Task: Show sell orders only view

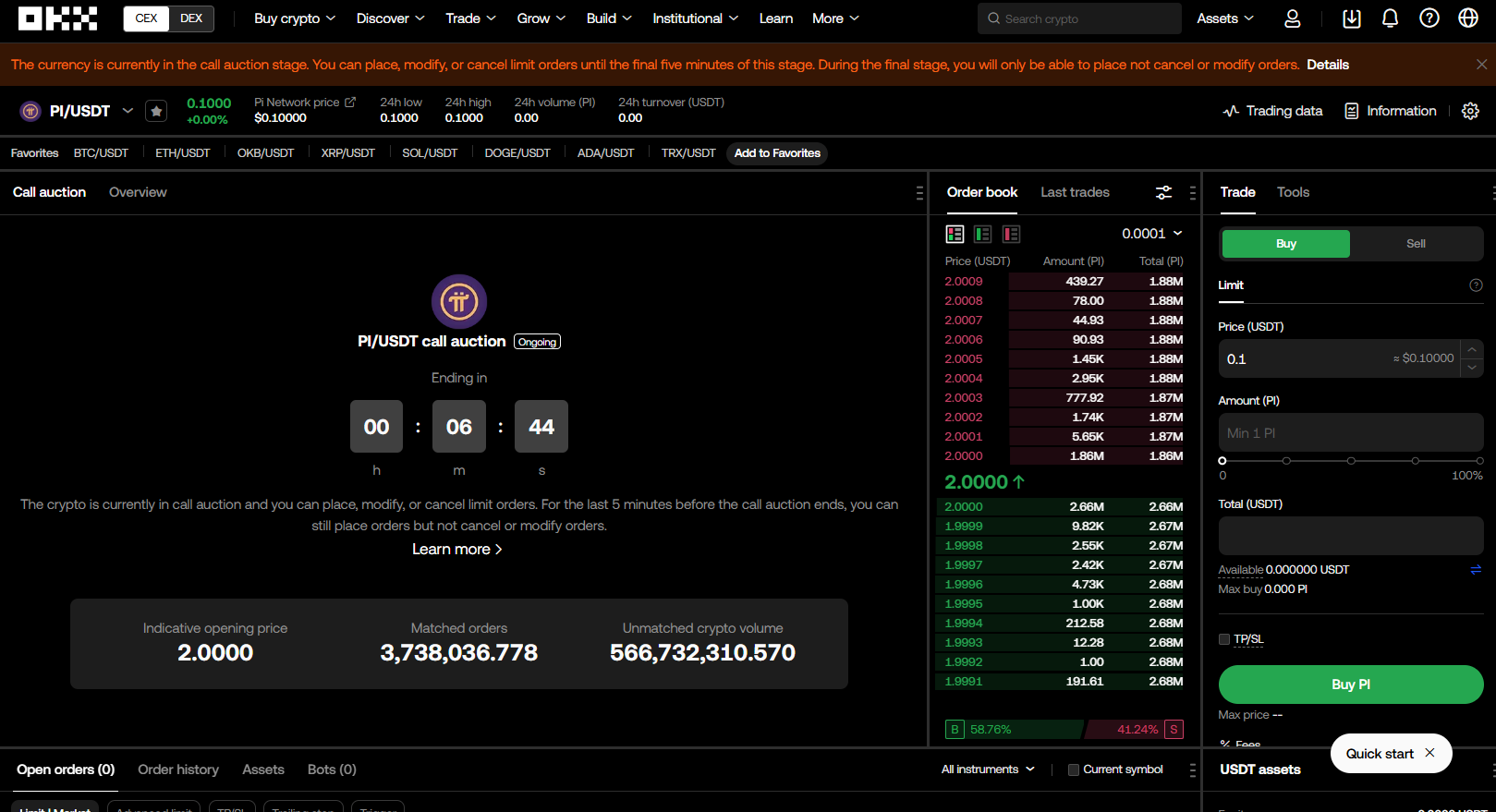Action: 1011,234
